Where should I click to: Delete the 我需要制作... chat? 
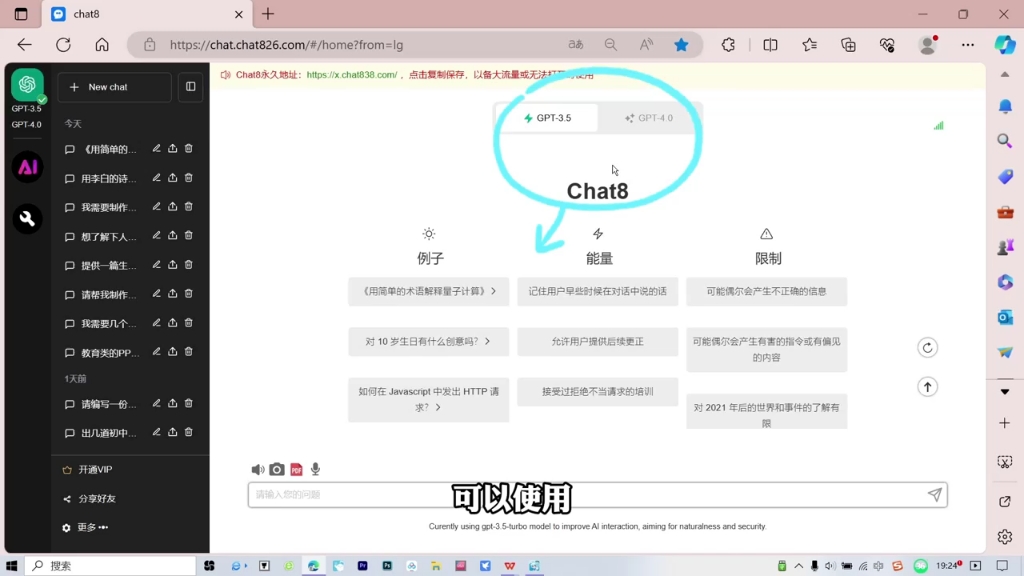pos(189,206)
